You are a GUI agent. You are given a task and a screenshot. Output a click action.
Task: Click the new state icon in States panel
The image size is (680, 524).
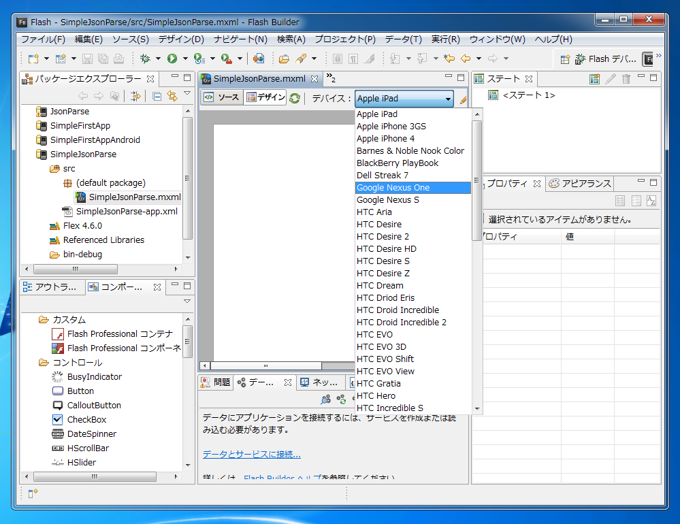pyautogui.click(x=595, y=79)
